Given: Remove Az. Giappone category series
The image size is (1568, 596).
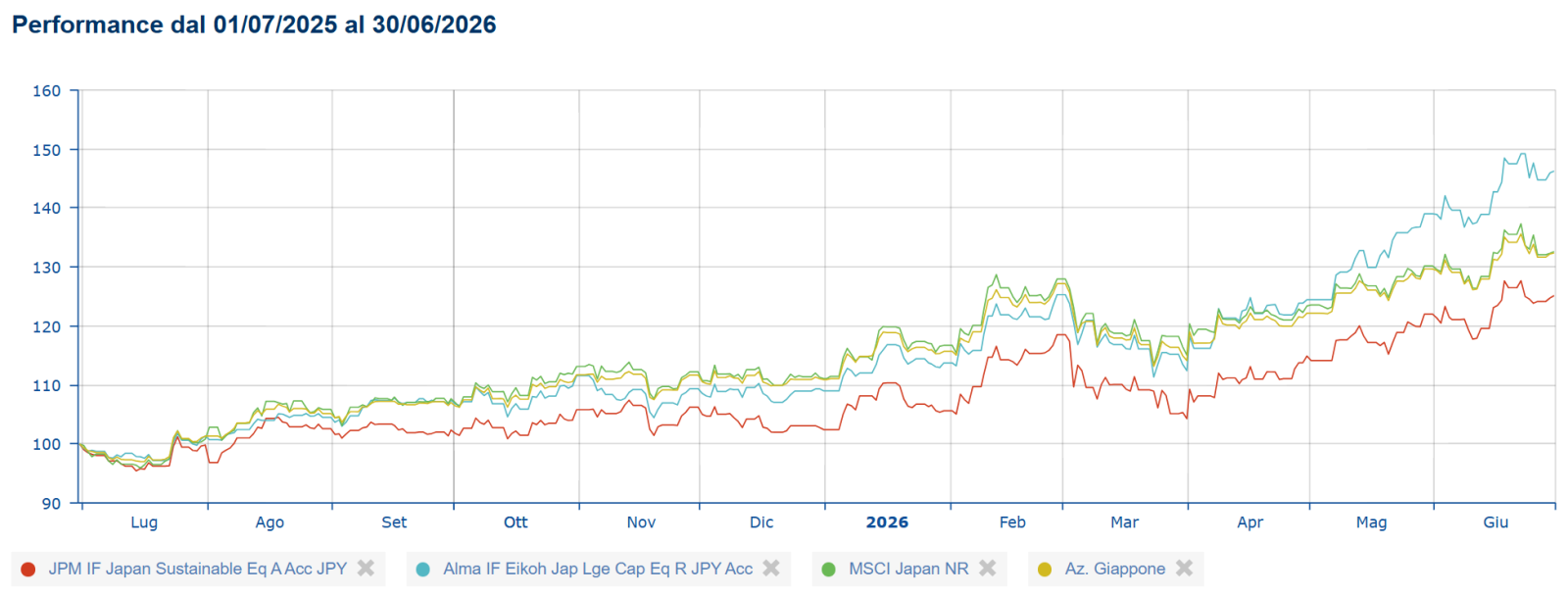Looking at the screenshot, I should click(x=1184, y=568).
